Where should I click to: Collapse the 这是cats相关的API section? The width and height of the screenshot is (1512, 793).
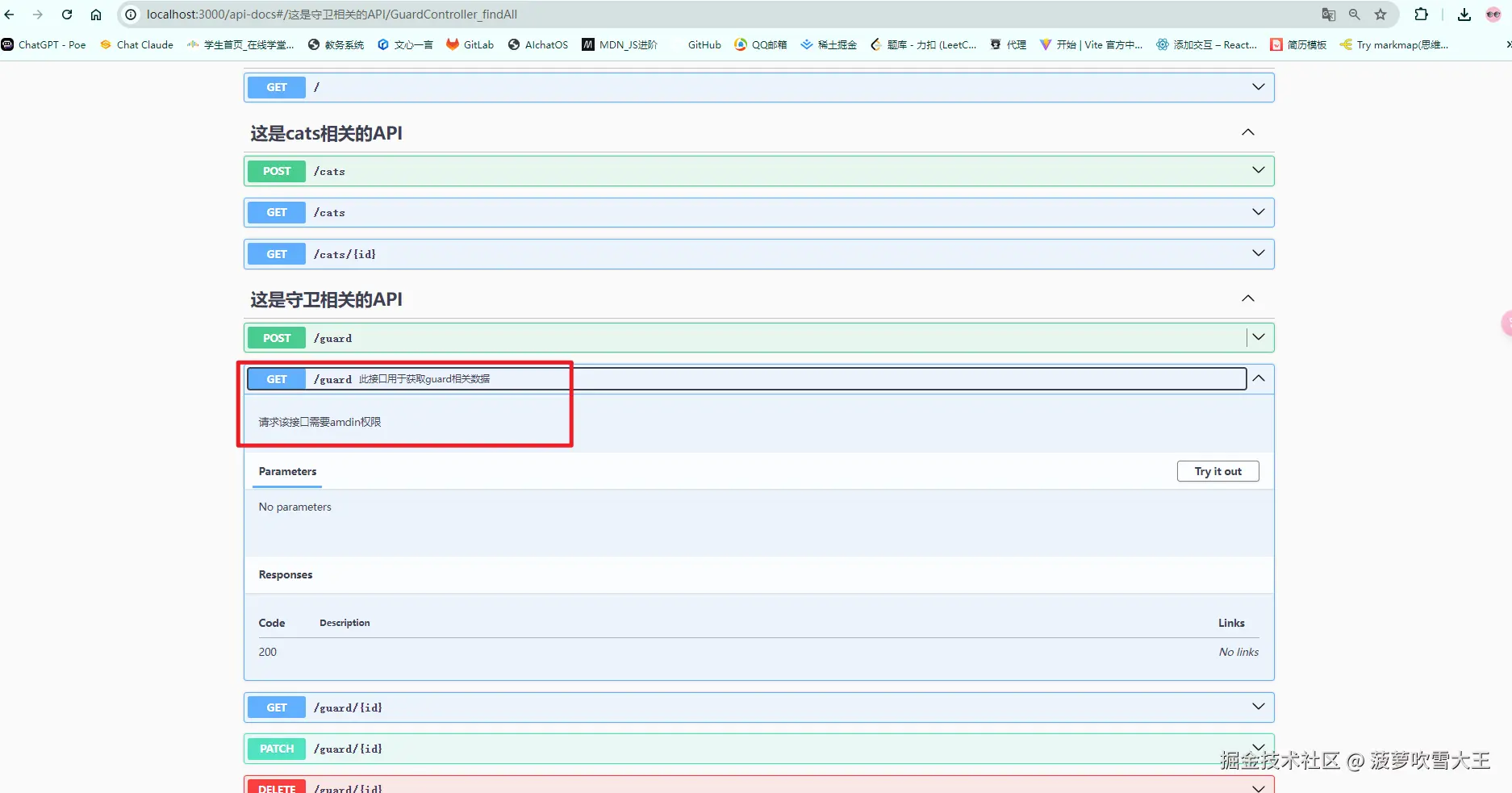point(1248,132)
